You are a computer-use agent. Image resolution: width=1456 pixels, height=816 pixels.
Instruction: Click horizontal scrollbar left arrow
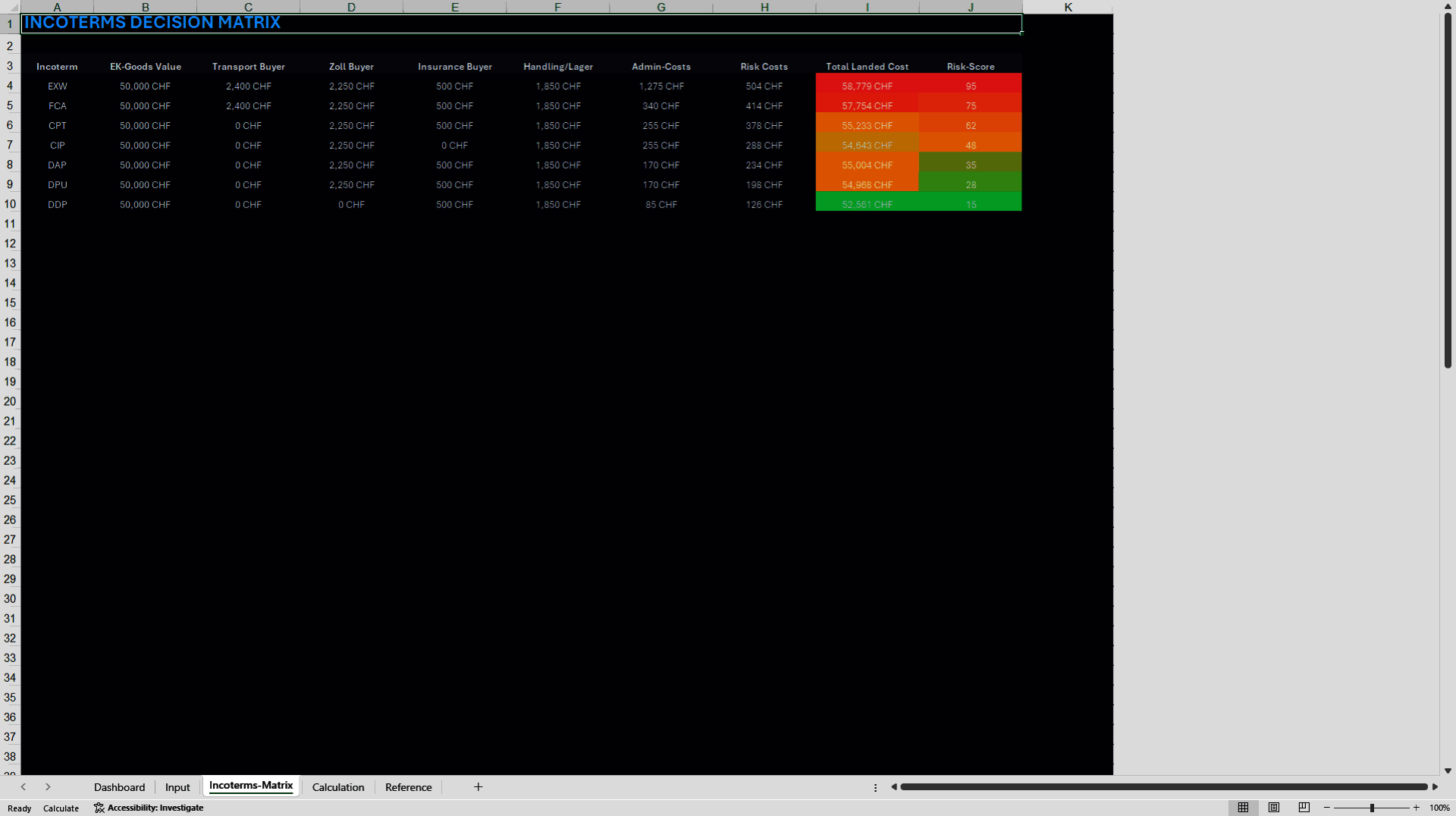tap(894, 787)
